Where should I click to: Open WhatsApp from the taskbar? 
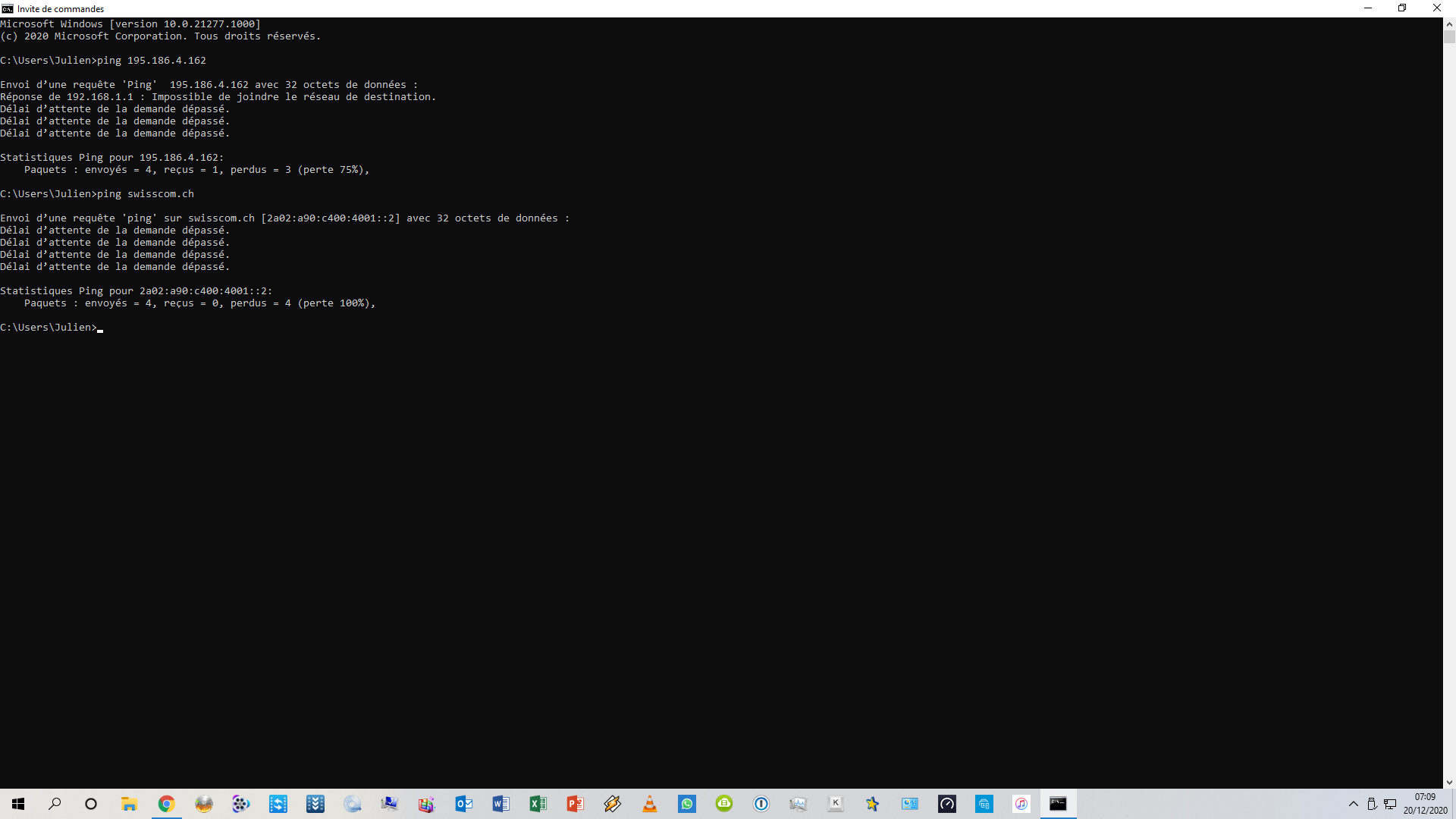687,804
